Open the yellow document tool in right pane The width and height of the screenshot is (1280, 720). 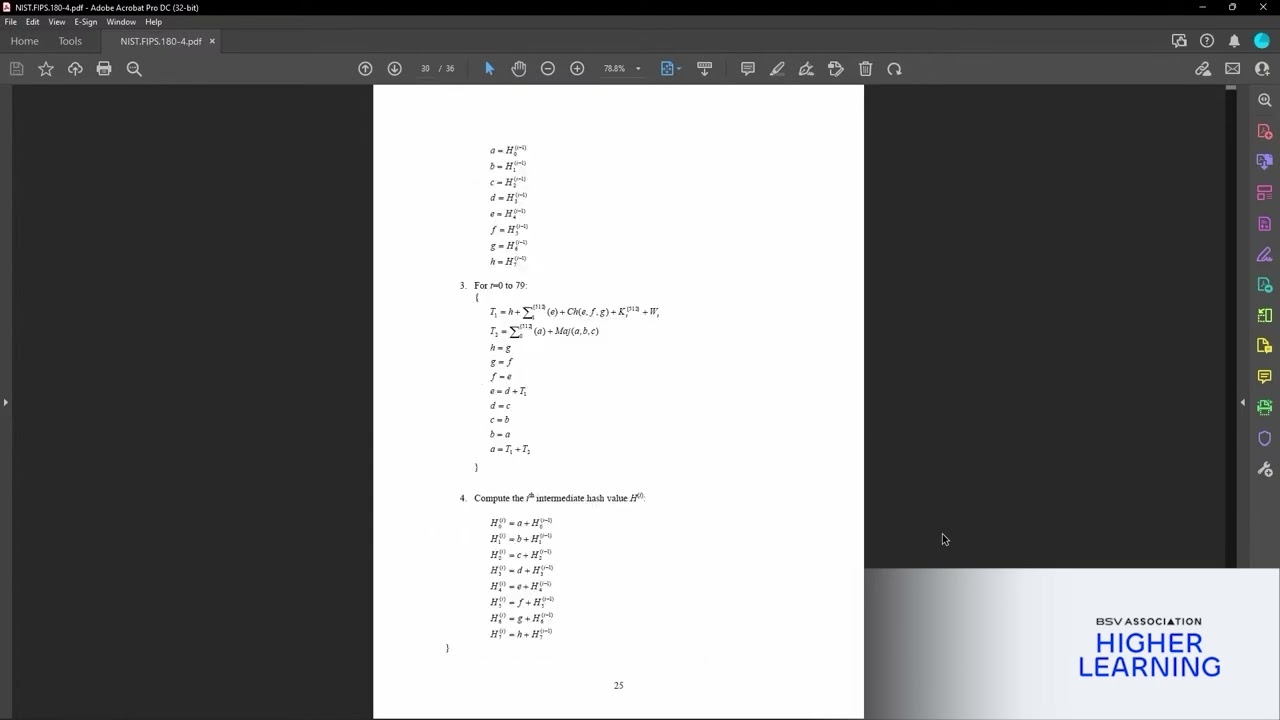click(x=1265, y=346)
